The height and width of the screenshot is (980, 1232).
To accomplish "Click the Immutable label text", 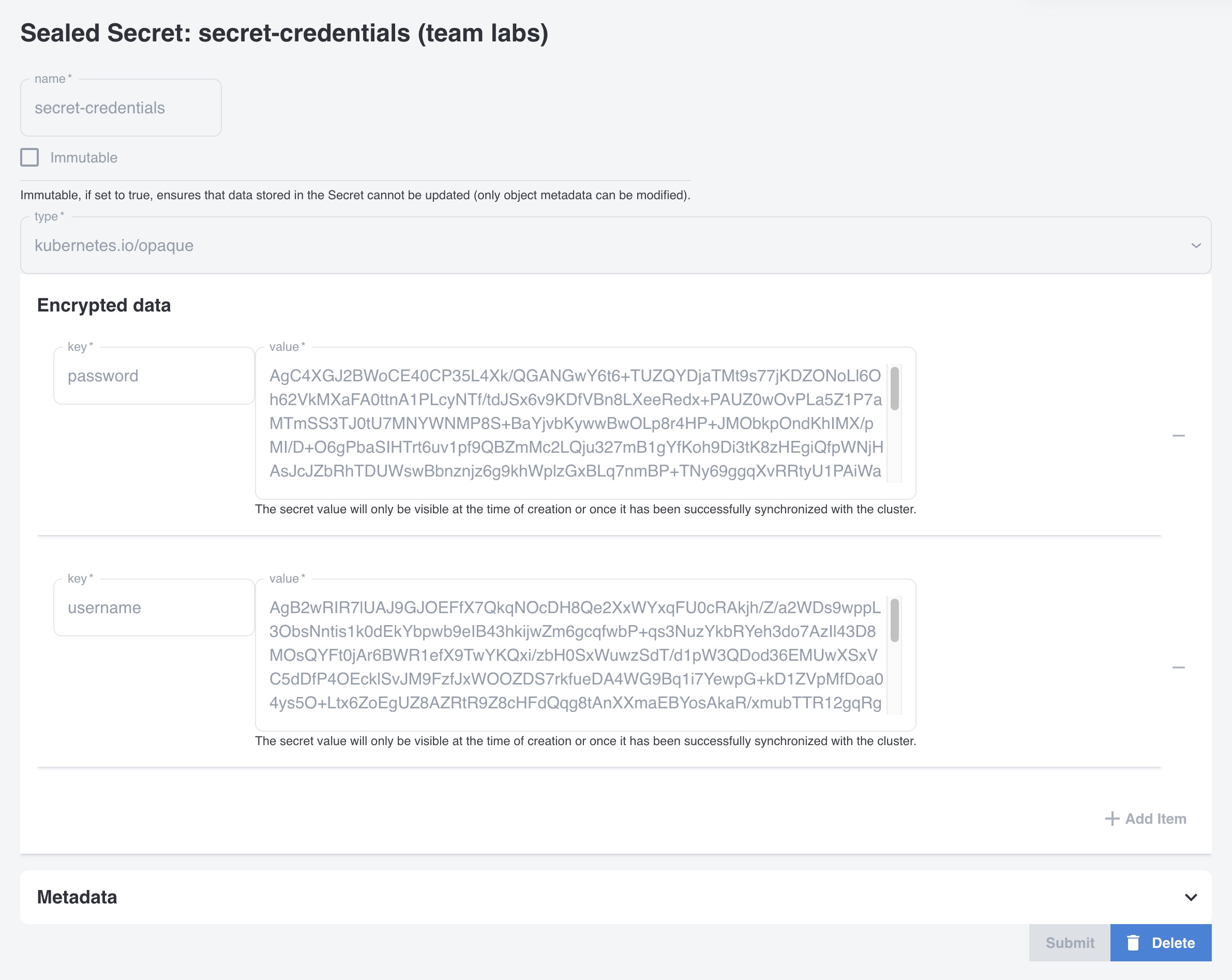I will [84, 158].
